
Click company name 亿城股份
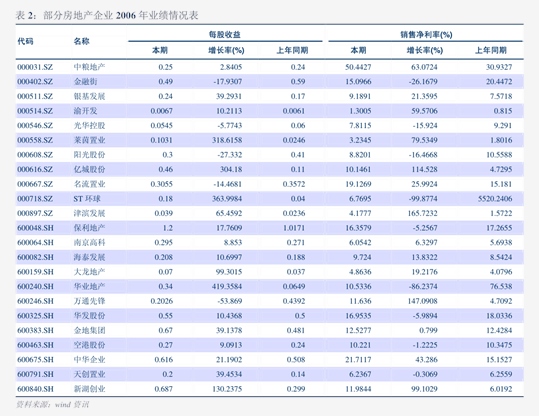[x=89, y=169]
